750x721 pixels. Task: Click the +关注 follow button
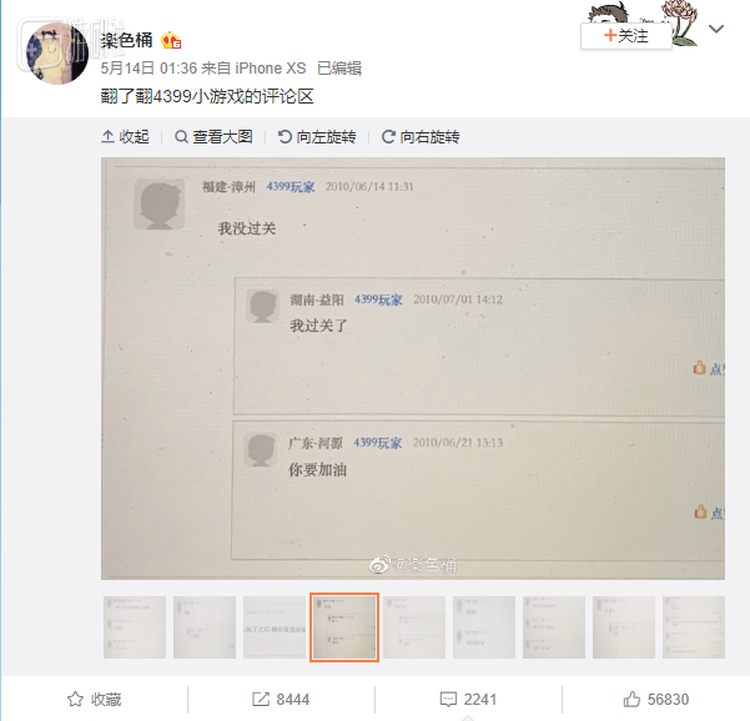626,36
